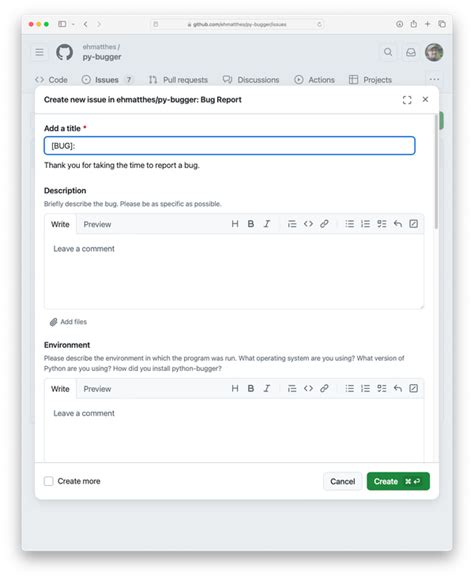
Task: Insert a task list in the Environment editor
Action: pyautogui.click(x=382, y=388)
